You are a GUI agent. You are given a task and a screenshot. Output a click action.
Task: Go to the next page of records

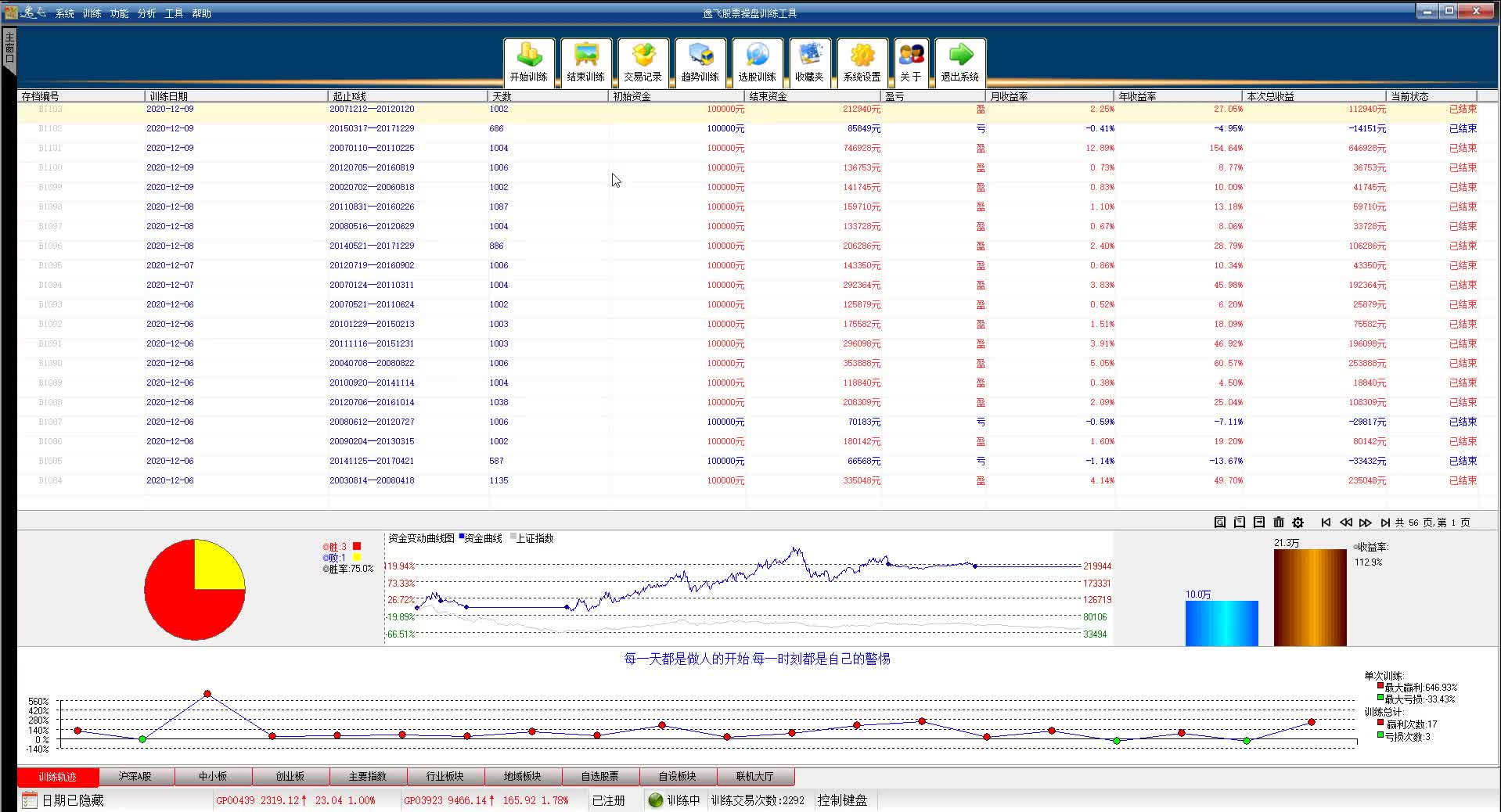click(x=1366, y=523)
